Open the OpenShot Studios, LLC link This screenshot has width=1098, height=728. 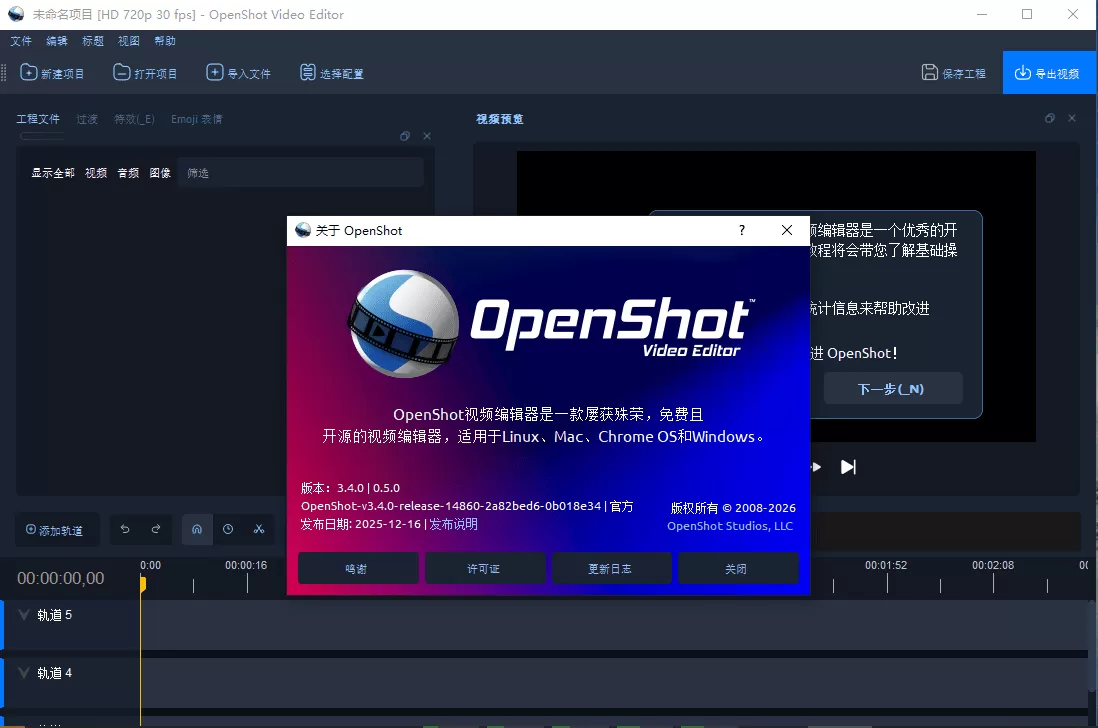tap(730, 526)
